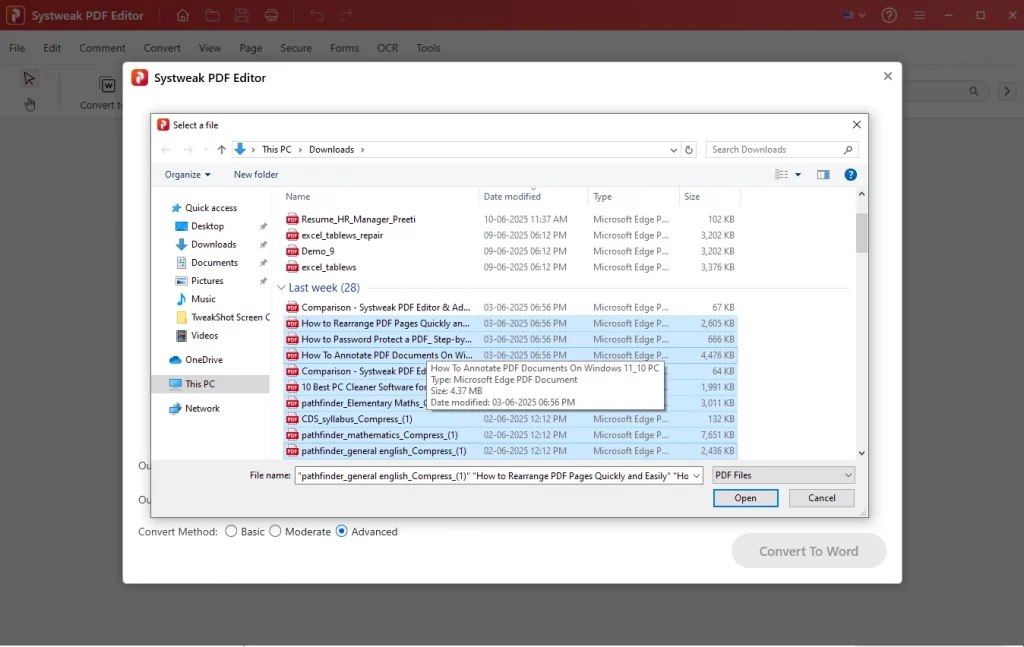Go up one folder level arrow
1024x647 pixels.
click(221, 150)
